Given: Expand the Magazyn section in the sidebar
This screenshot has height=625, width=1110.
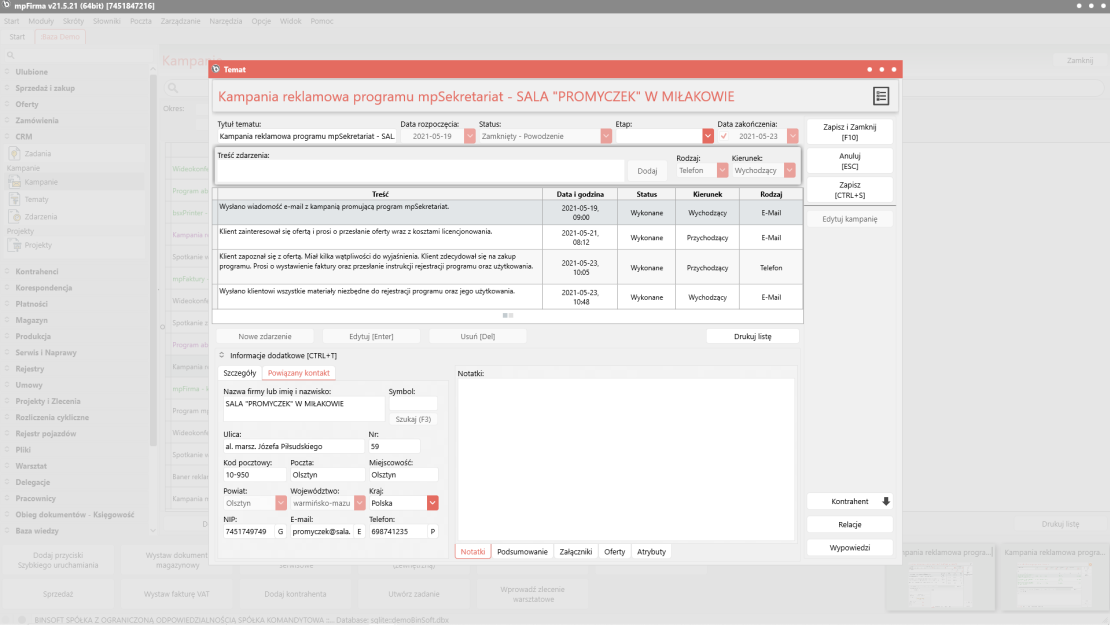Looking at the screenshot, I should point(7,320).
